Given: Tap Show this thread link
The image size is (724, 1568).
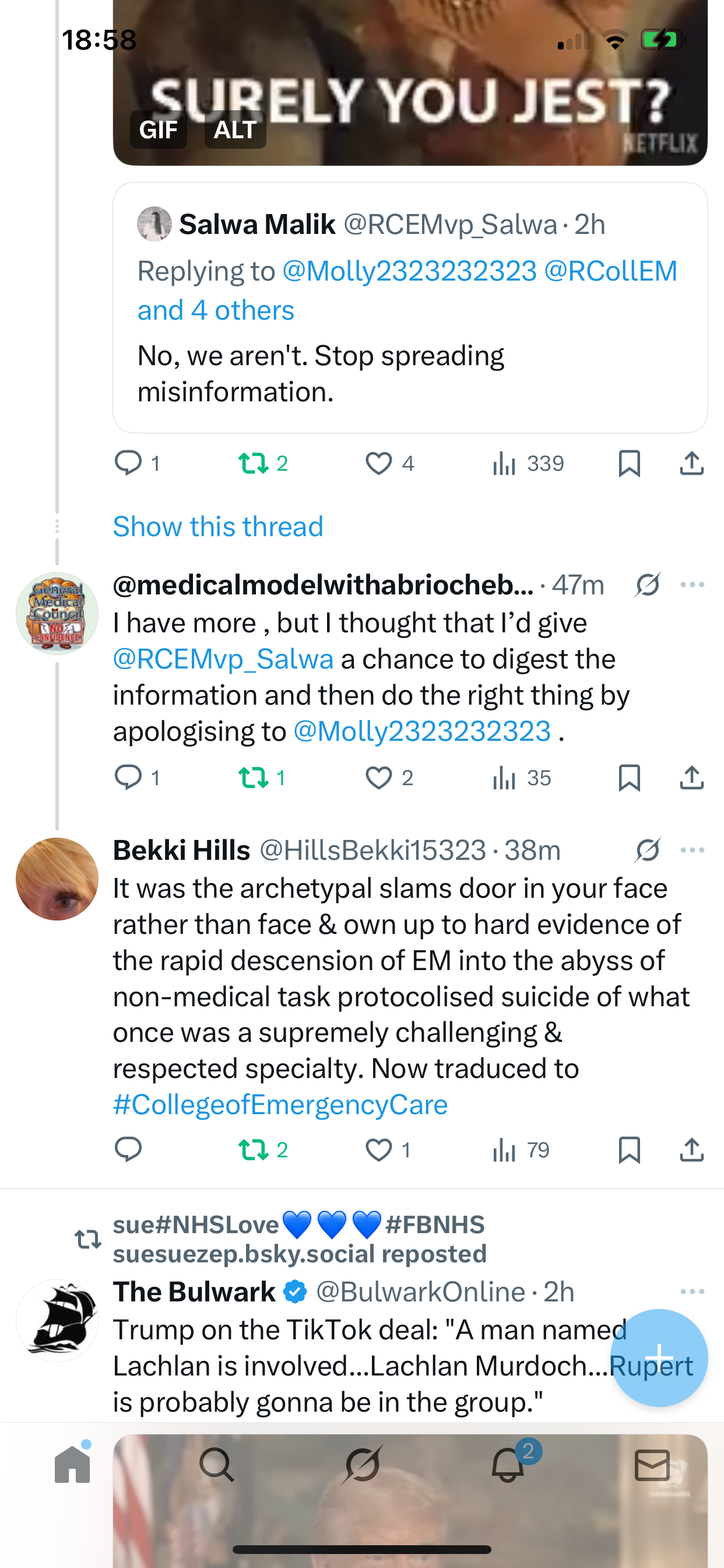Looking at the screenshot, I should [218, 527].
